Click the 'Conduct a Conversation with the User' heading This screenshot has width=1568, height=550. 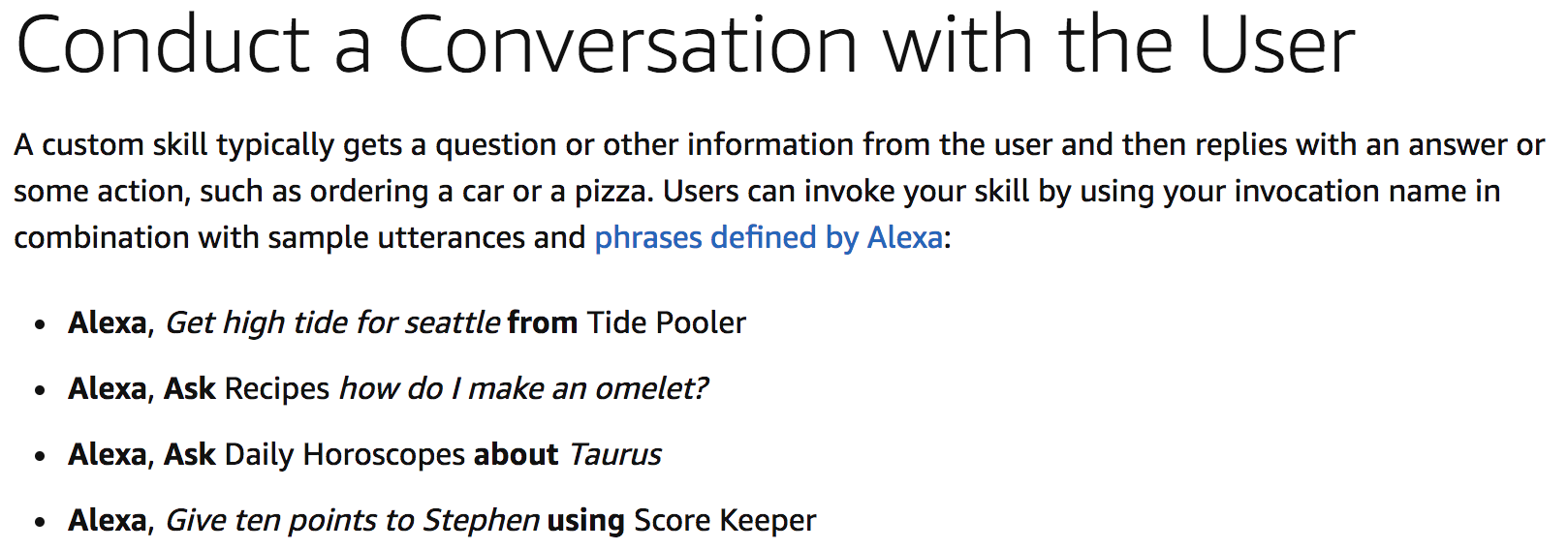point(685,45)
